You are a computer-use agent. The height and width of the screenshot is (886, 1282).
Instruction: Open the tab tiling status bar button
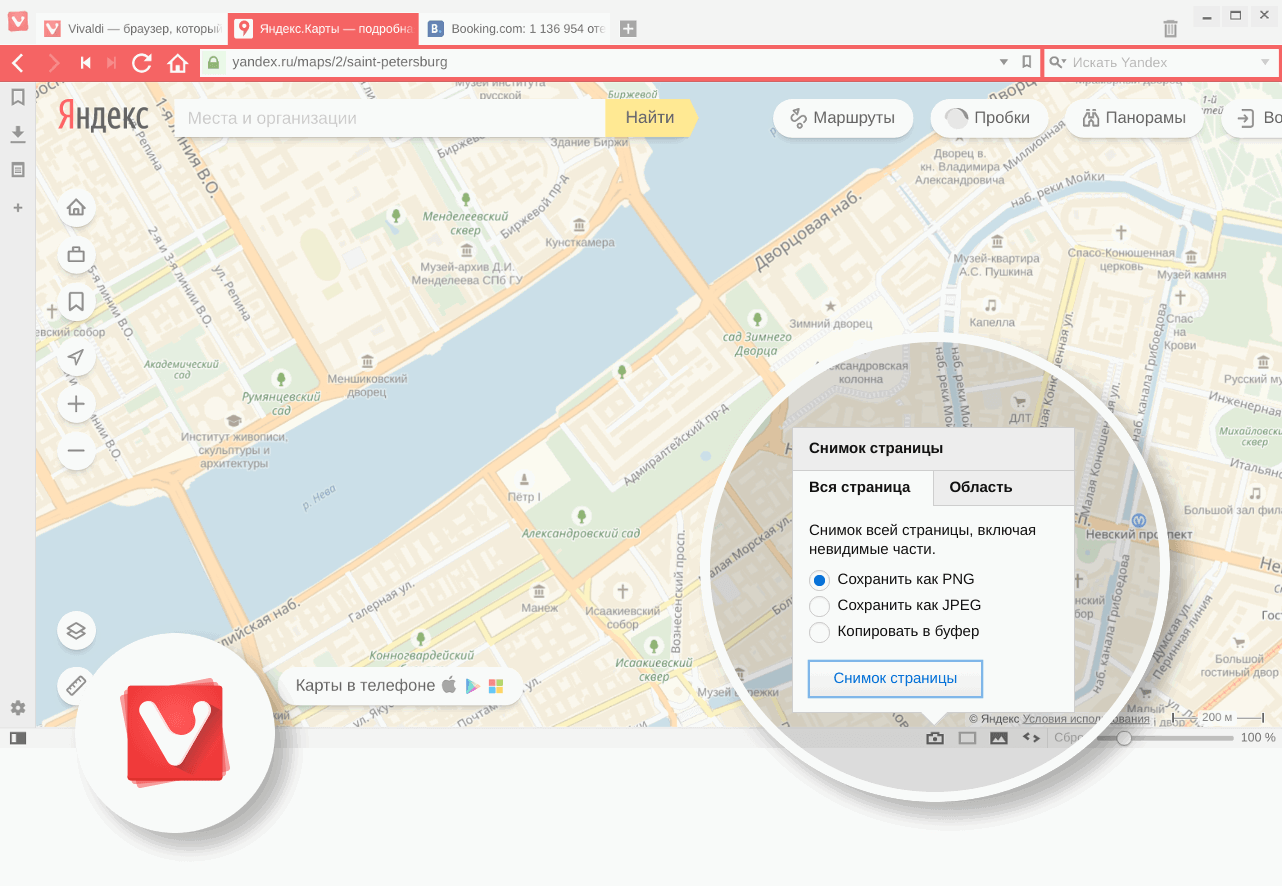click(967, 738)
